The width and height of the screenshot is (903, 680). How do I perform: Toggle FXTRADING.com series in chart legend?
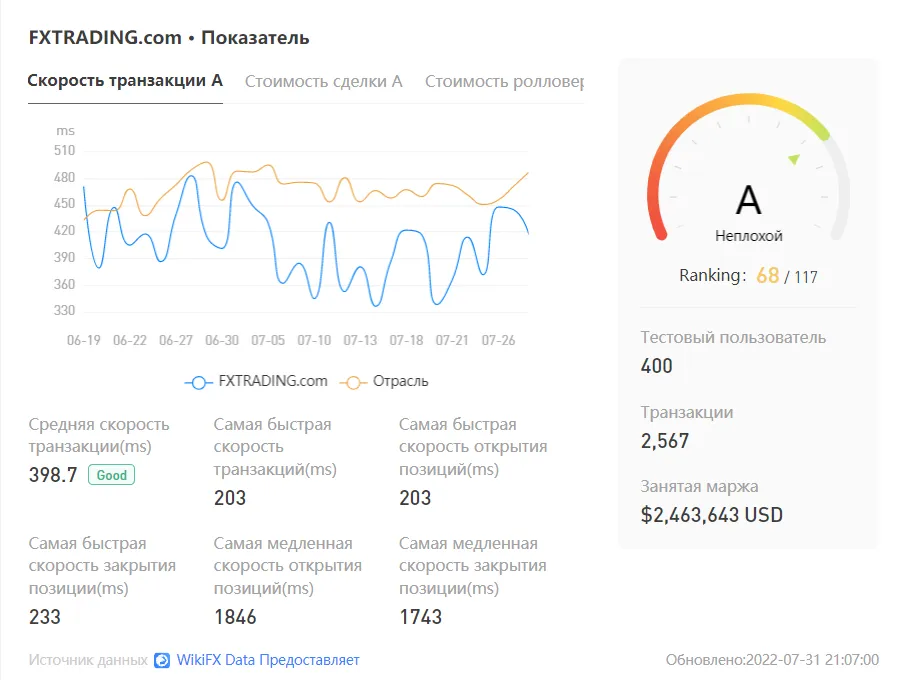pos(256,382)
